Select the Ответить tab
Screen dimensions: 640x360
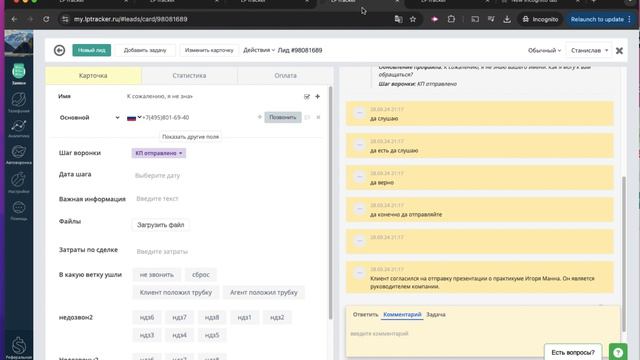(365, 315)
